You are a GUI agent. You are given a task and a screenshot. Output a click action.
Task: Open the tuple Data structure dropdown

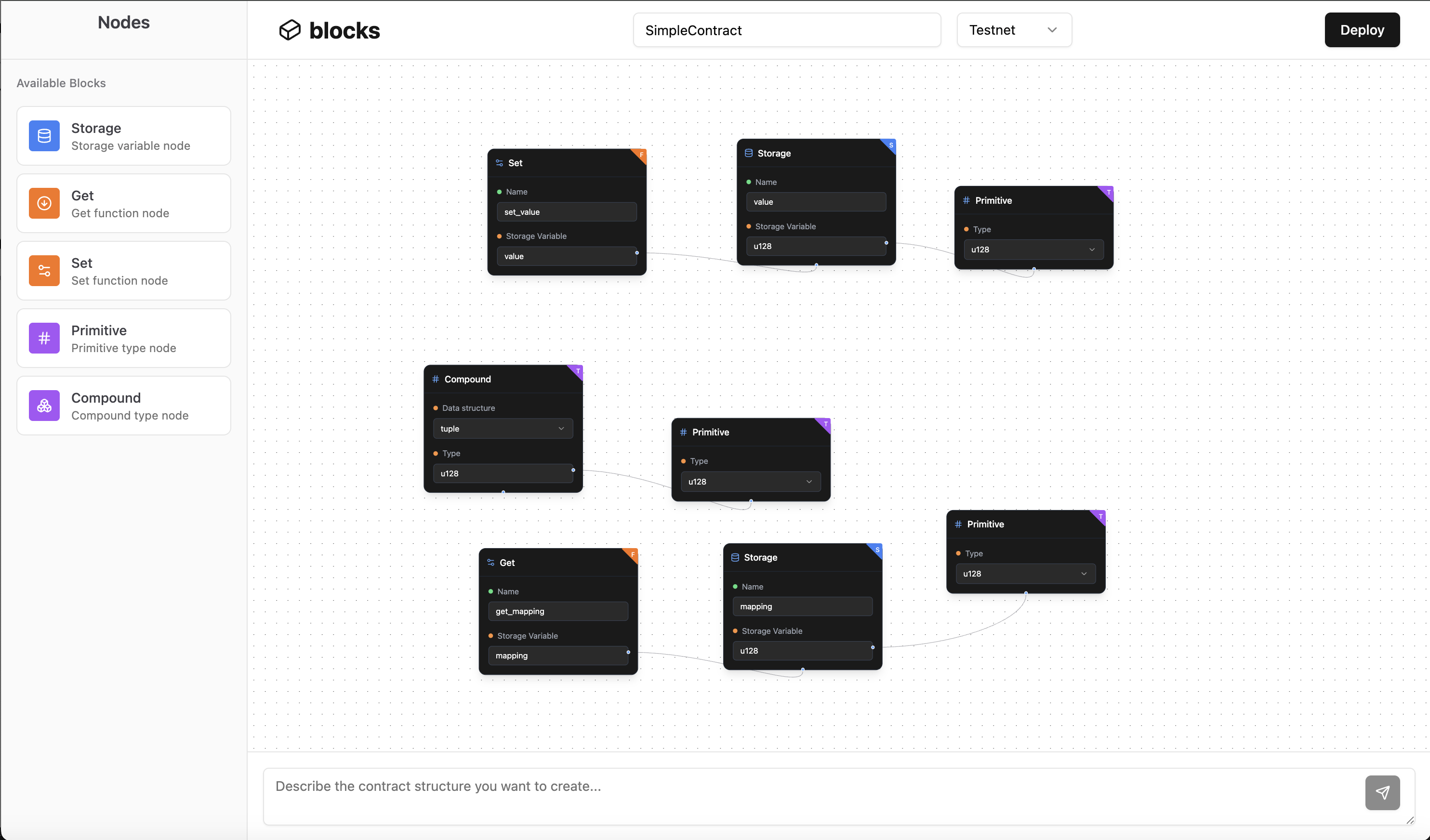tap(503, 429)
